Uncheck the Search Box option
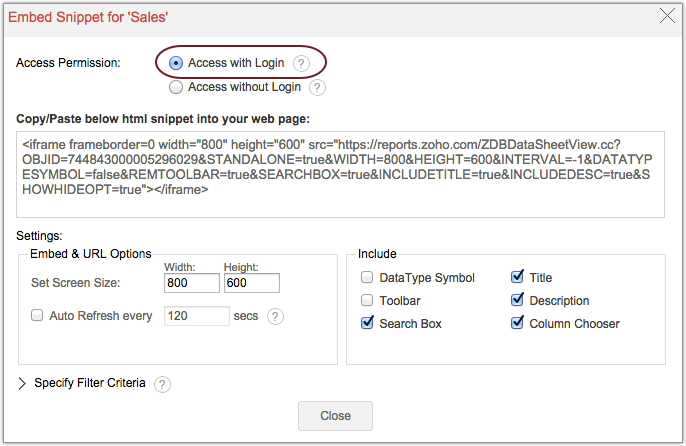Viewport: 686px width, 446px height. point(368,323)
